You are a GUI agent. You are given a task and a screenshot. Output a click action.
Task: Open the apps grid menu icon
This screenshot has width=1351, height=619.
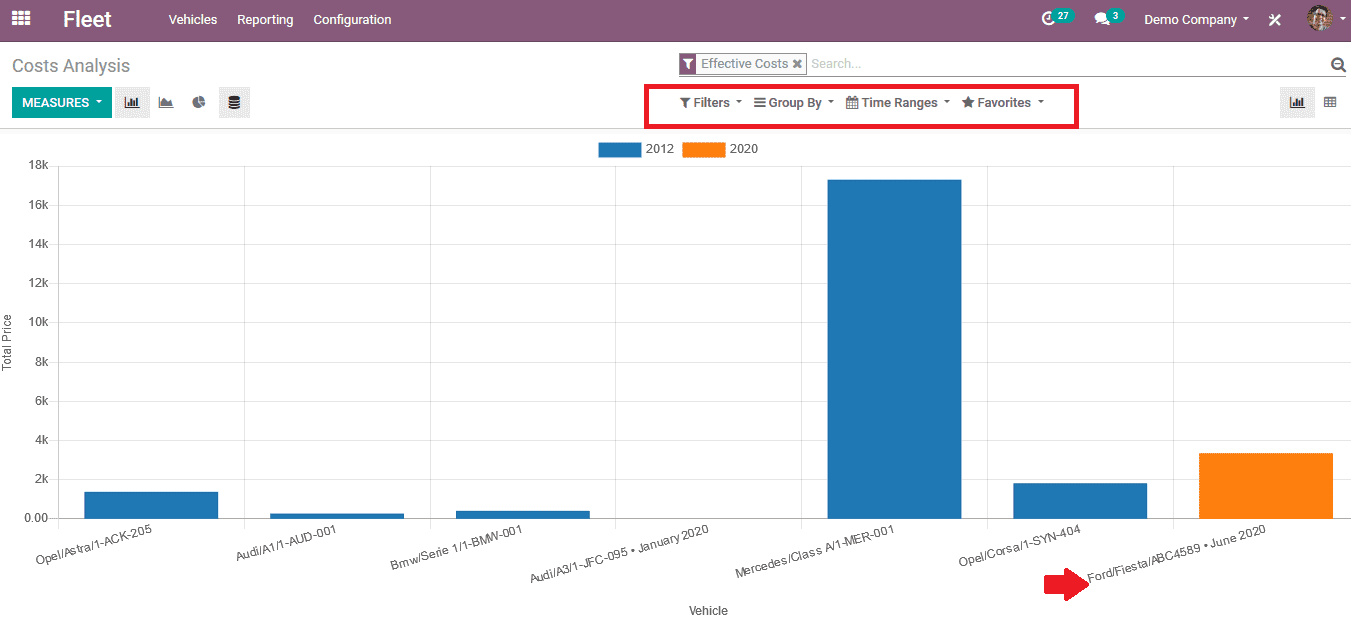pyautogui.click(x=21, y=19)
